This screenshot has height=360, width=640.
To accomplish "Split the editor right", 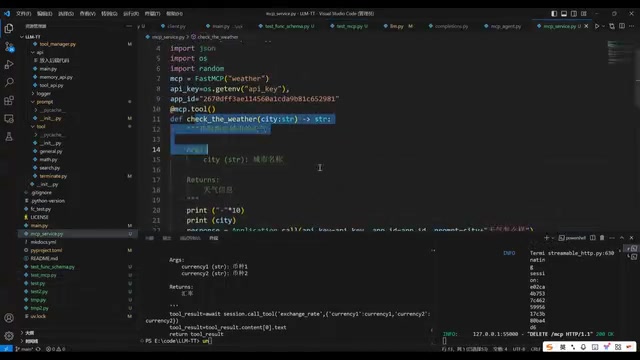I will pos(622,26).
